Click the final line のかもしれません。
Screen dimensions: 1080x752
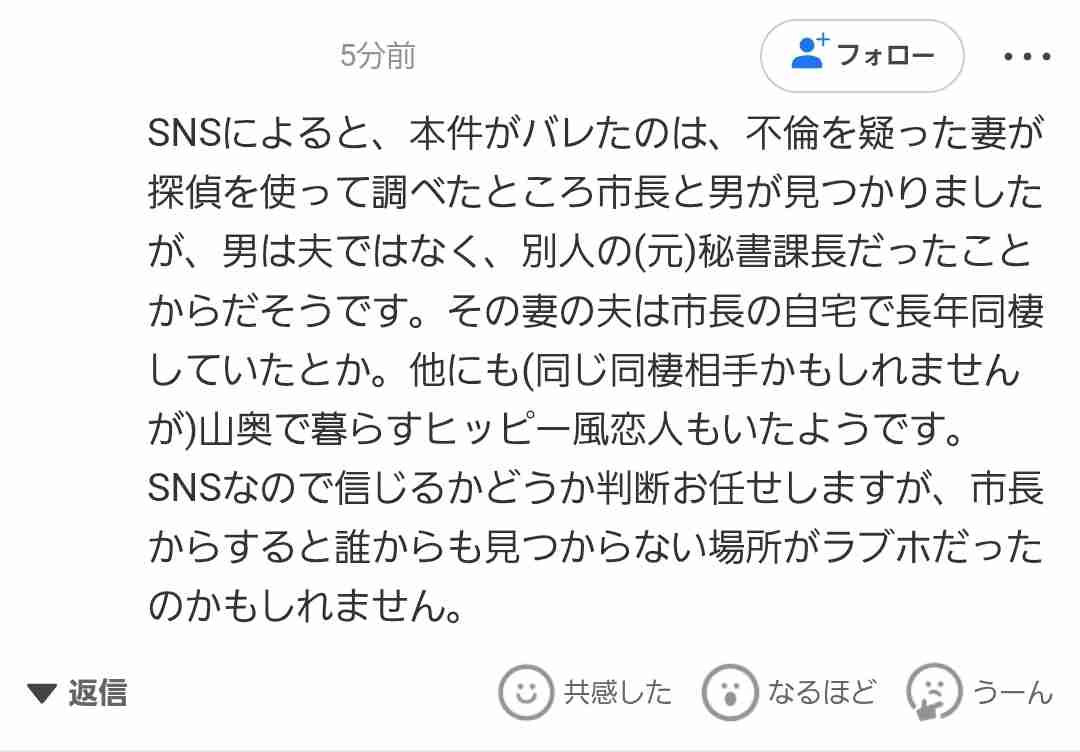click(305, 607)
